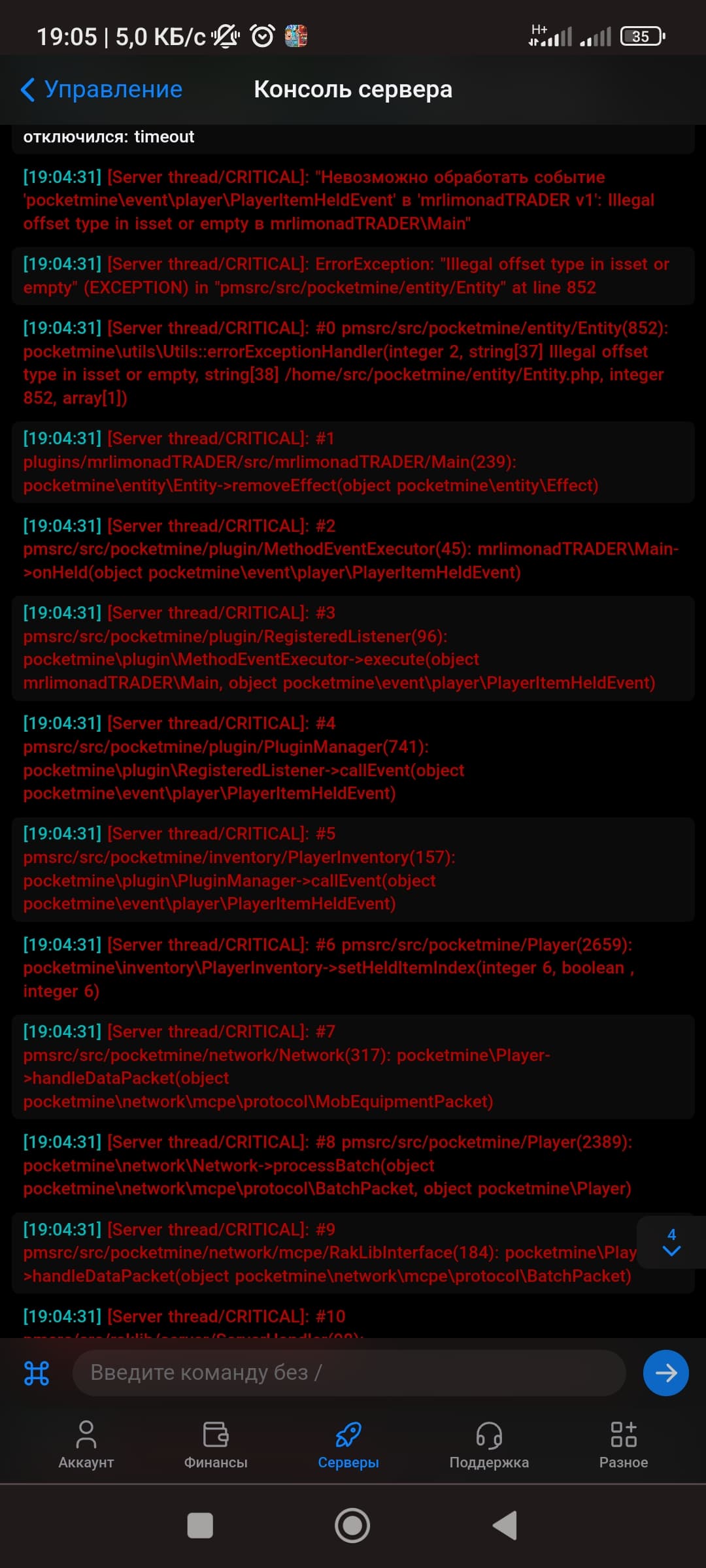
Task: Open the Аккаунт tab
Action: coord(86,1445)
